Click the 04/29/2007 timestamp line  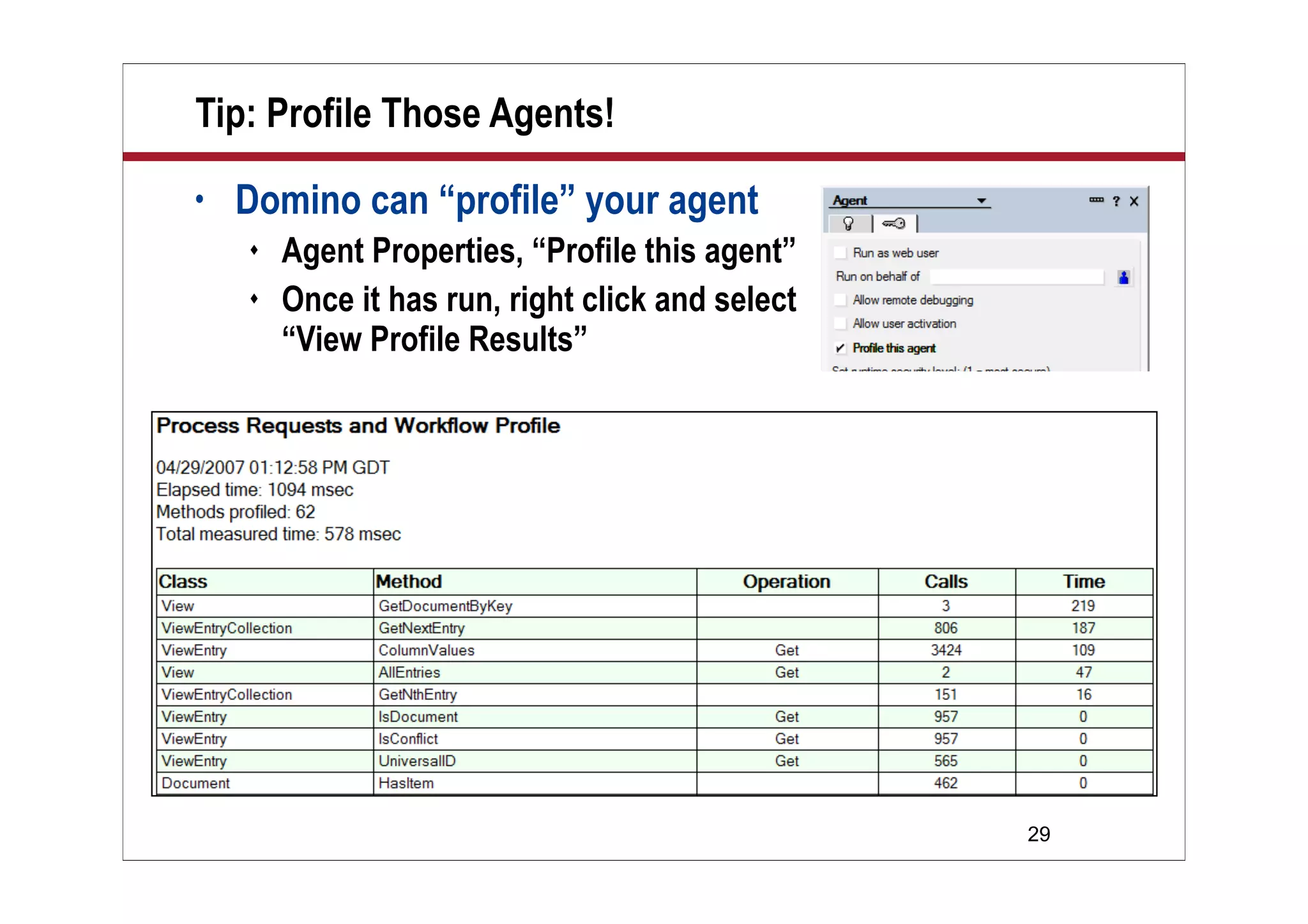(x=273, y=467)
